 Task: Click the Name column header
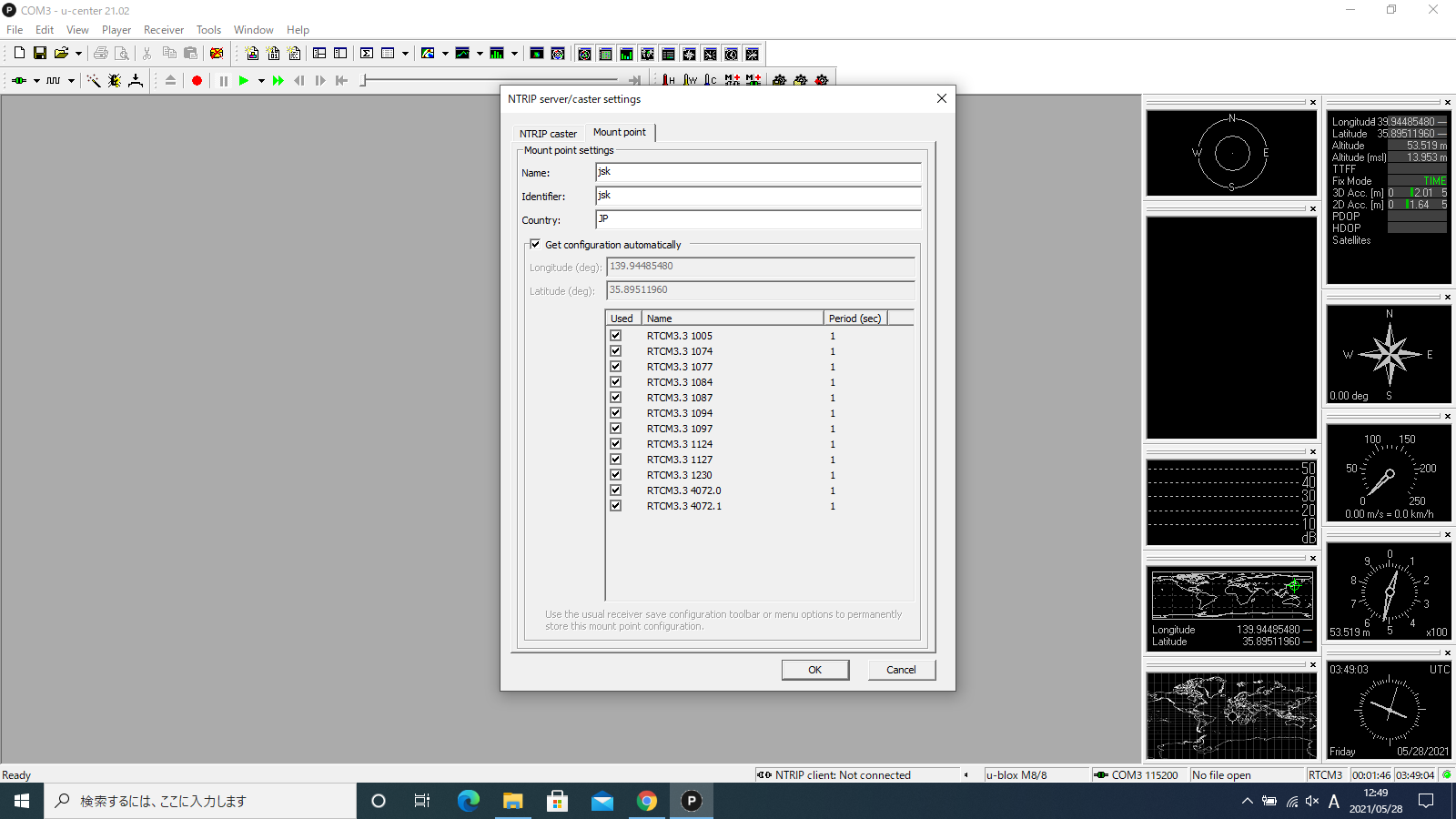(x=733, y=318)
